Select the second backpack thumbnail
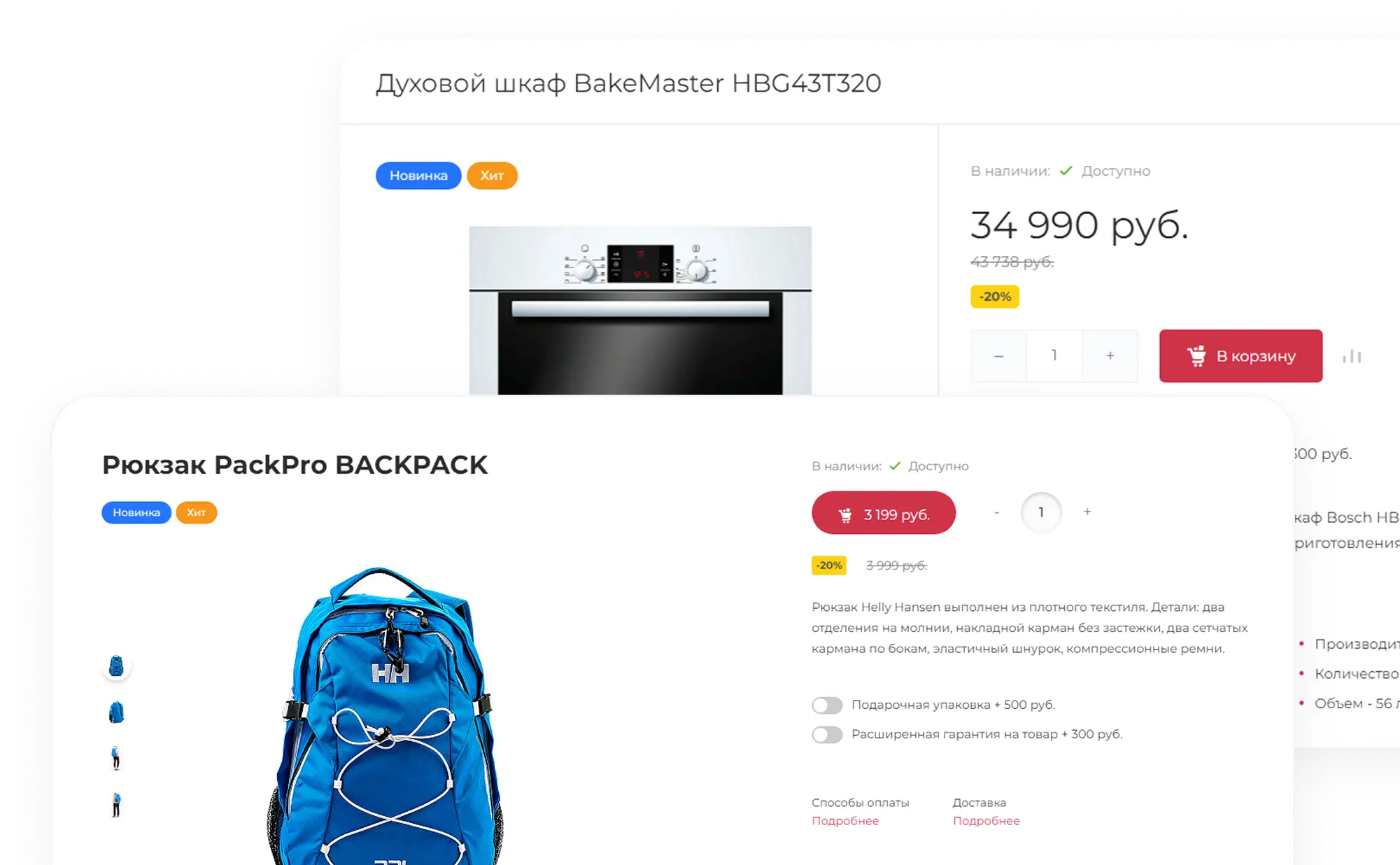Screen dimensions: 1400x865 pyautogui.click(x=116, y=712)
